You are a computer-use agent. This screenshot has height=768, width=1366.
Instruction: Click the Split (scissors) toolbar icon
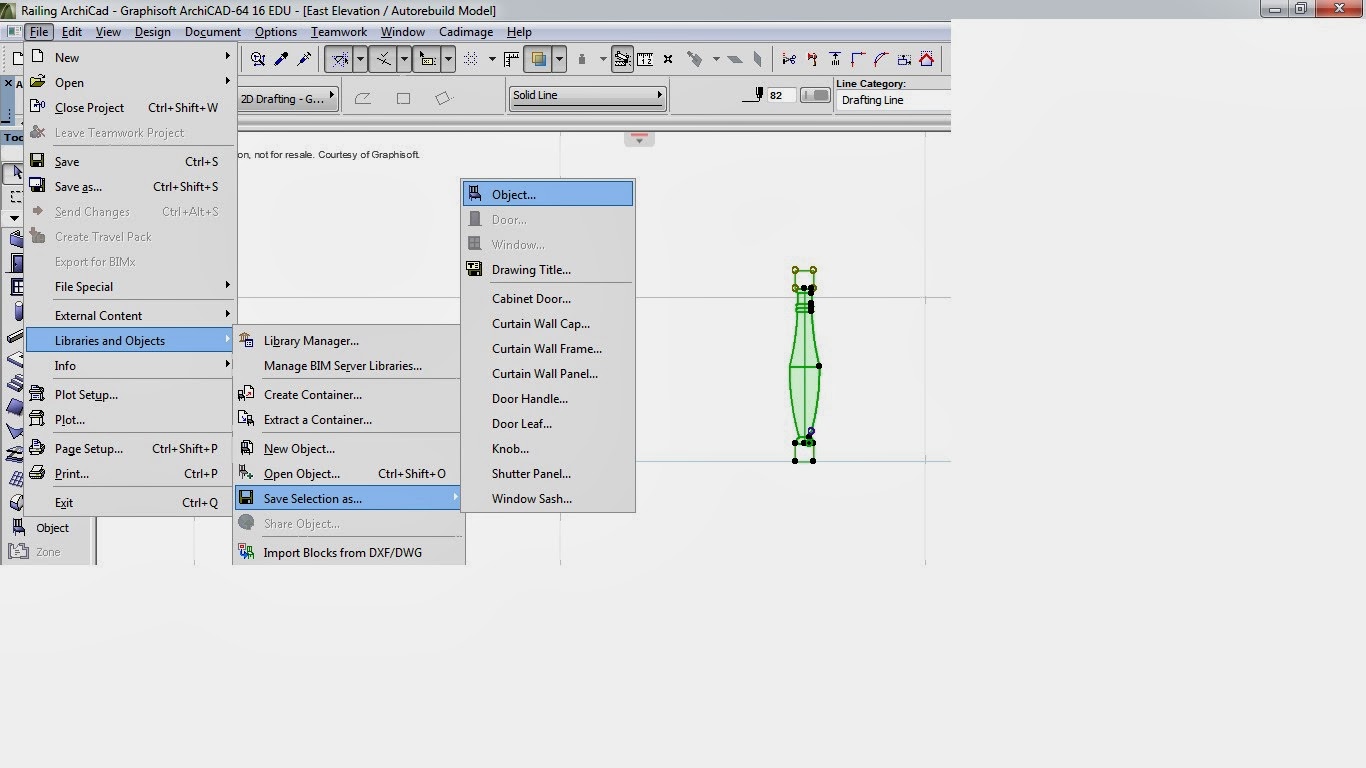pos(790,59)
